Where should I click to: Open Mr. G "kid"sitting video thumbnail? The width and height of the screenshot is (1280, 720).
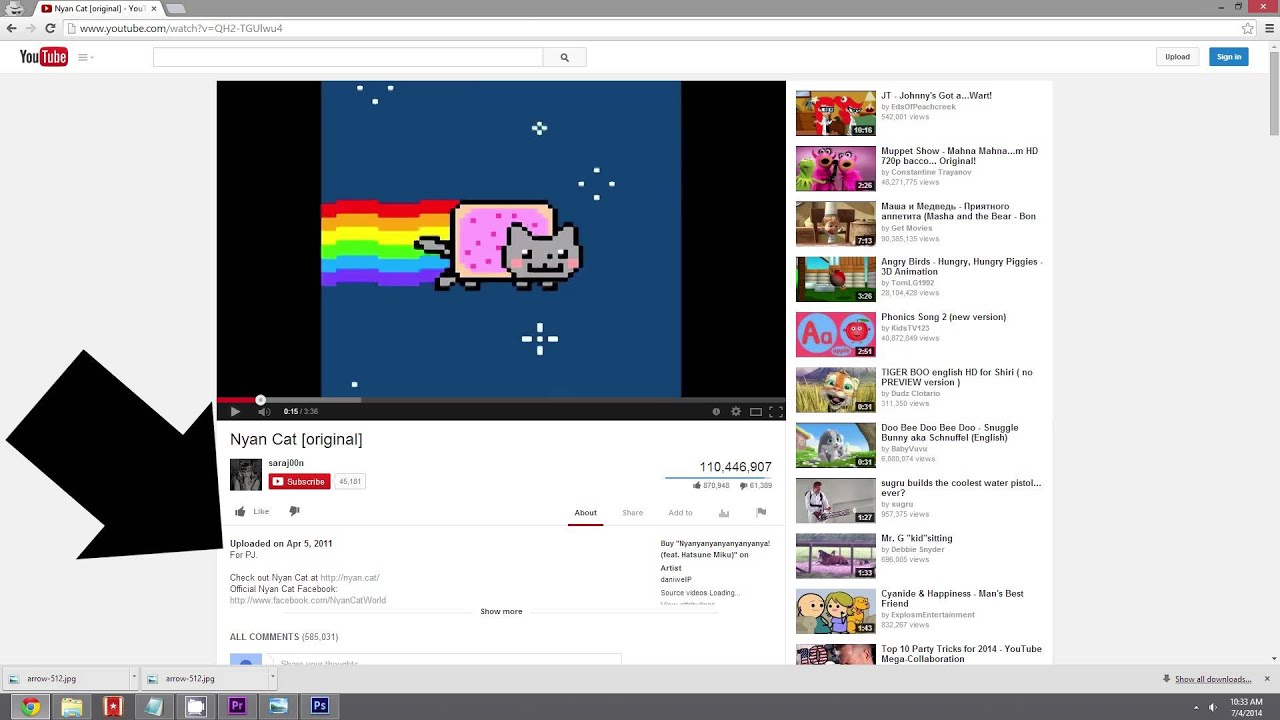835,556
